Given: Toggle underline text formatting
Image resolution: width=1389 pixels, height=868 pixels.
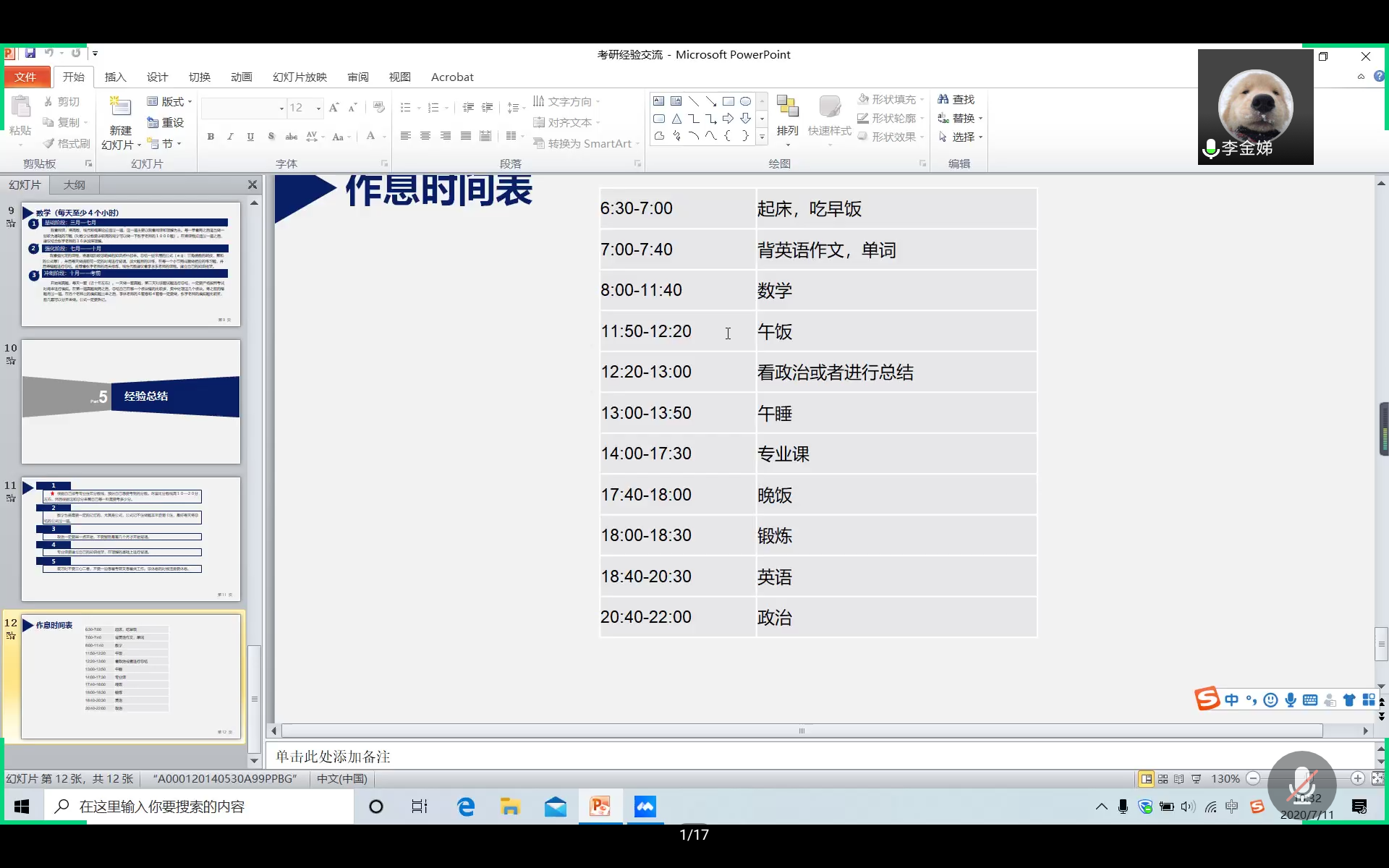Looking at the screenshot, I should pos(250,137).
